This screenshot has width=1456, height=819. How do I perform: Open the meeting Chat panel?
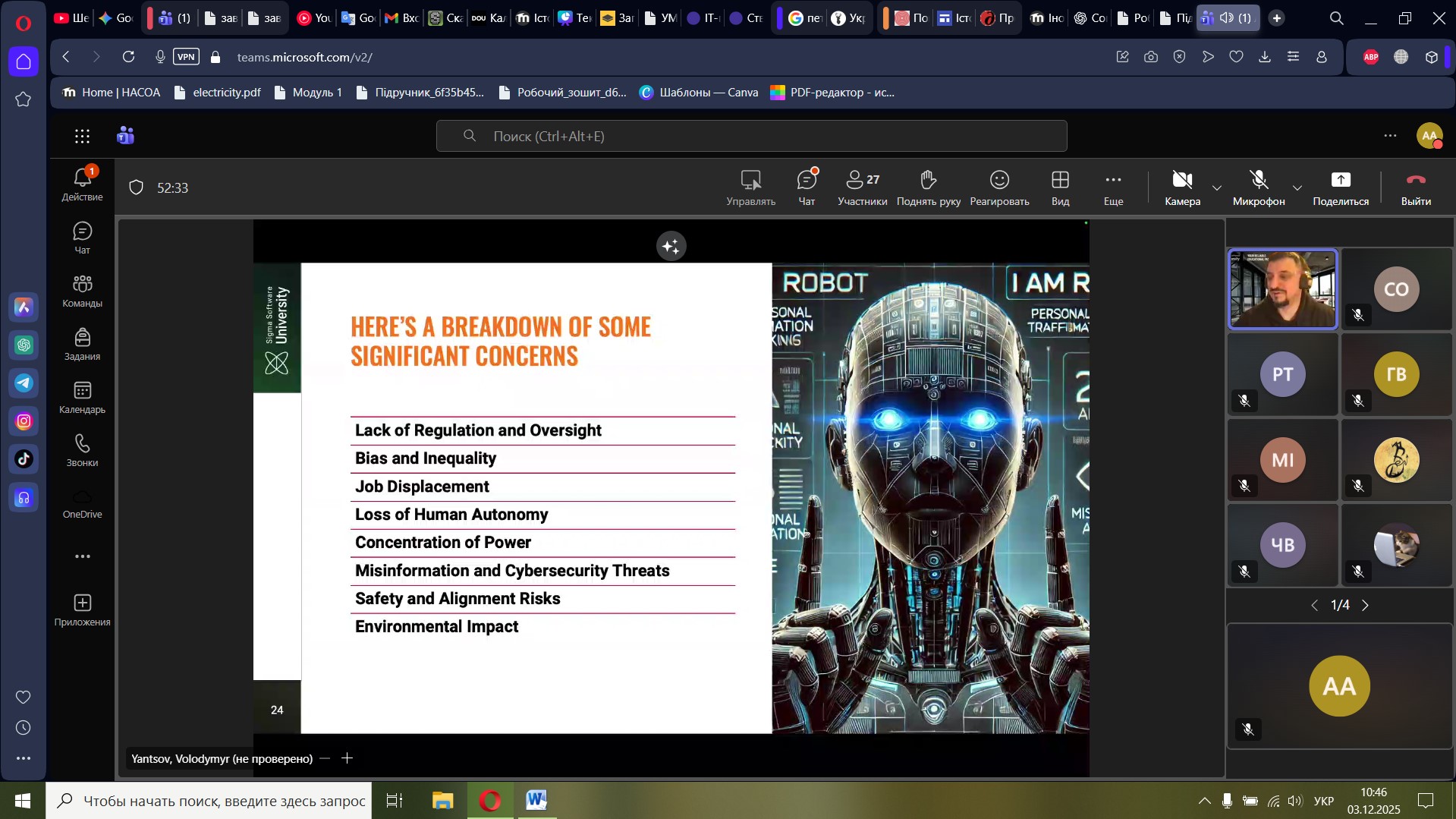pos(807,187)
